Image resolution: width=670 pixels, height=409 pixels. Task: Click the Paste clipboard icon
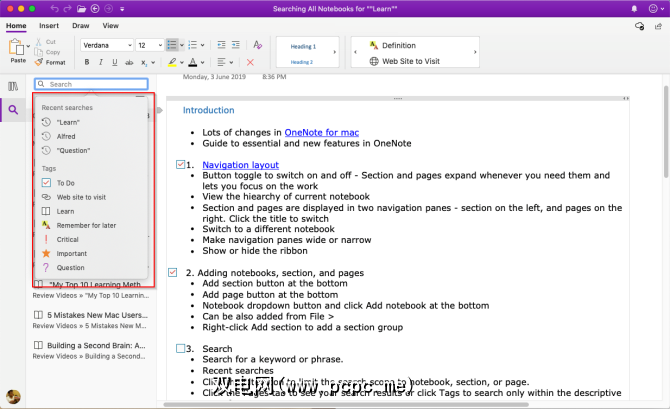pos(16,49)
